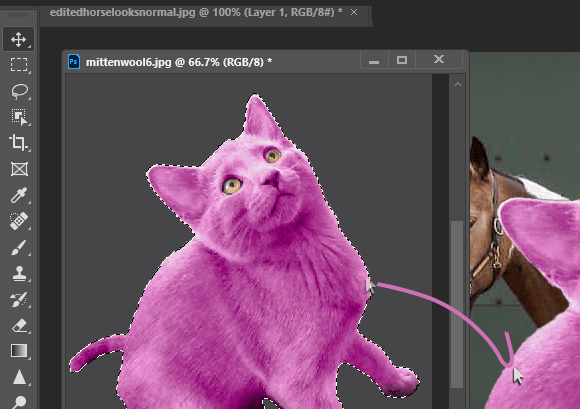The height and width of the screenshot is (409, 580).
Task: Select the Dodge tool at toolbar bottom
Action: click(18, 401)
